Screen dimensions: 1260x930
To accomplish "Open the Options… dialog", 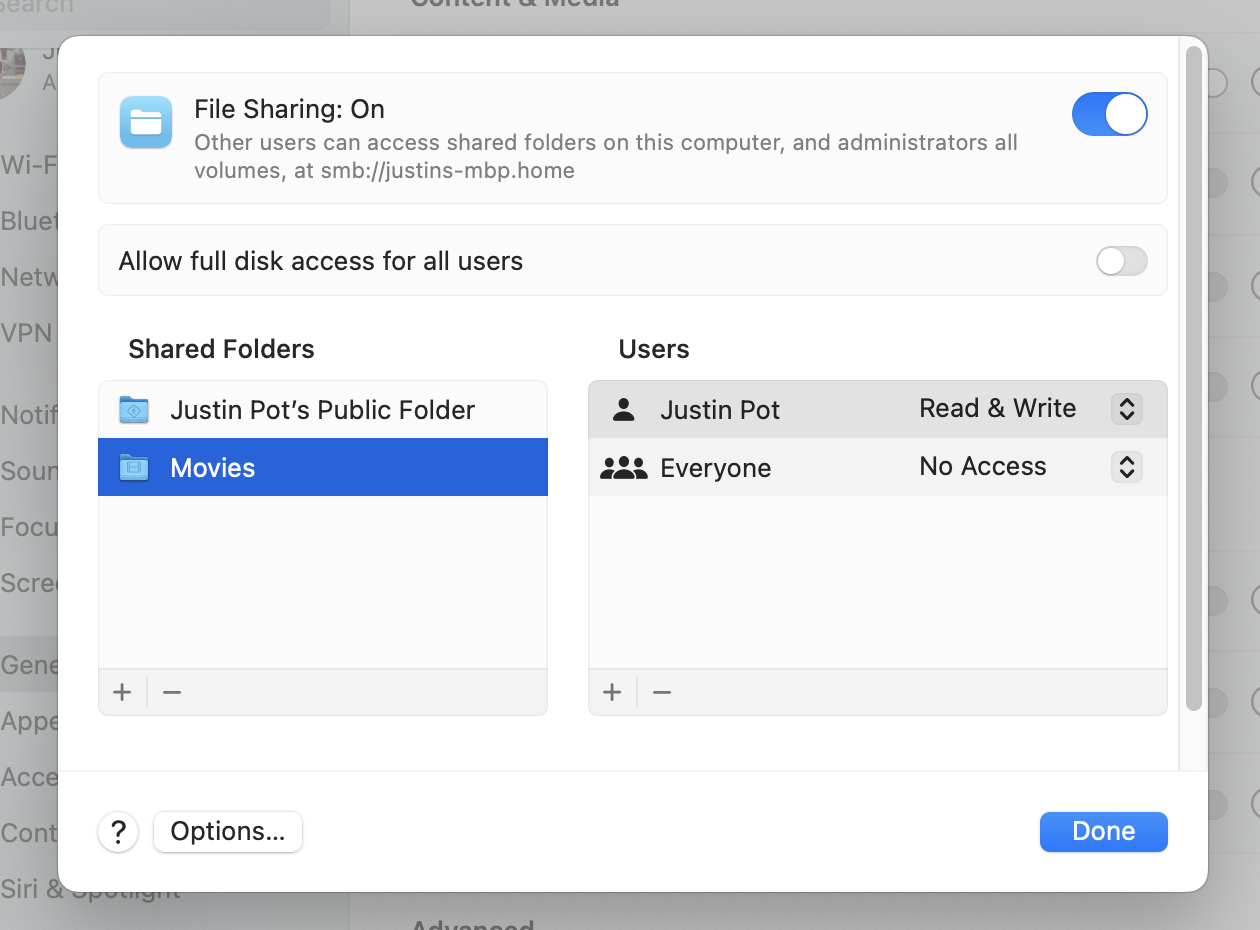I will pos(228,832).
